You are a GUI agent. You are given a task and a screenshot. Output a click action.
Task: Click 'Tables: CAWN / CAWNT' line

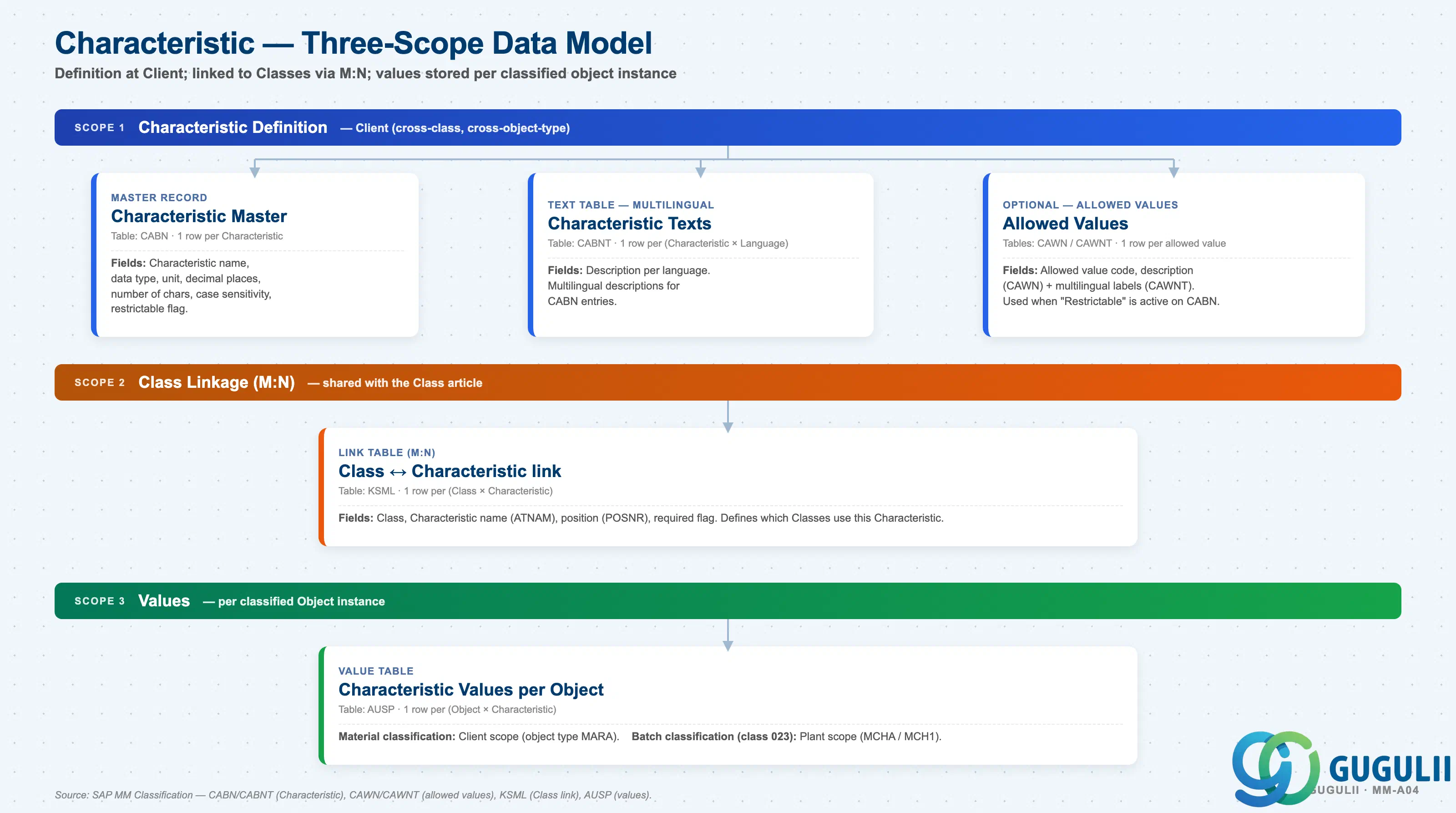click(1114, 244)
